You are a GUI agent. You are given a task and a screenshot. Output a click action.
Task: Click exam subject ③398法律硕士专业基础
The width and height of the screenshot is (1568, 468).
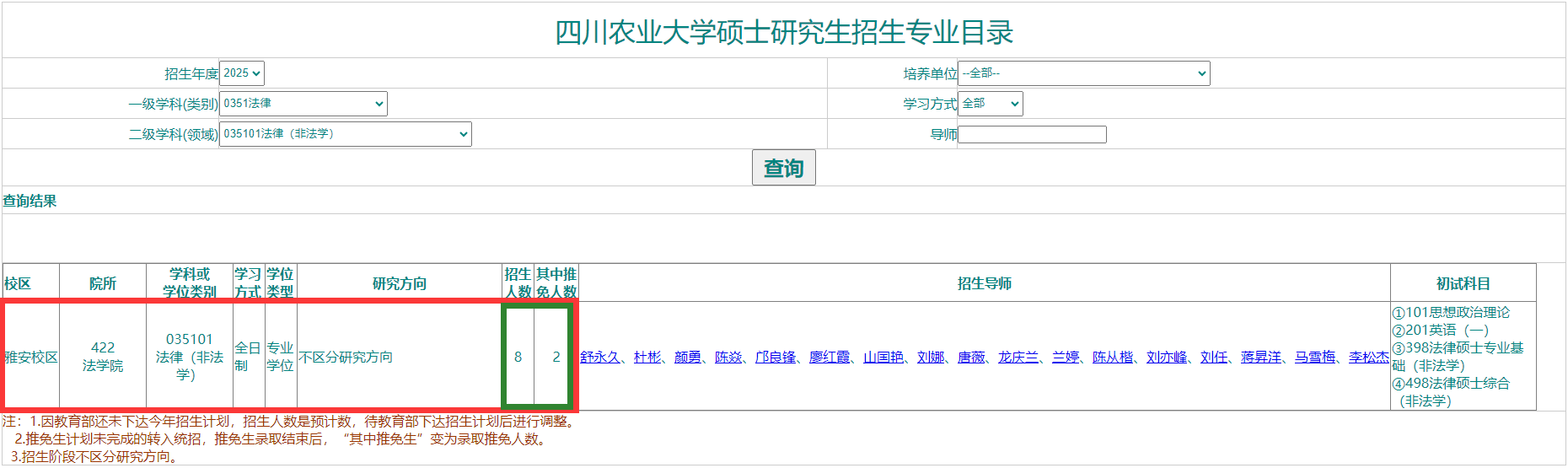coord(1458,357)
